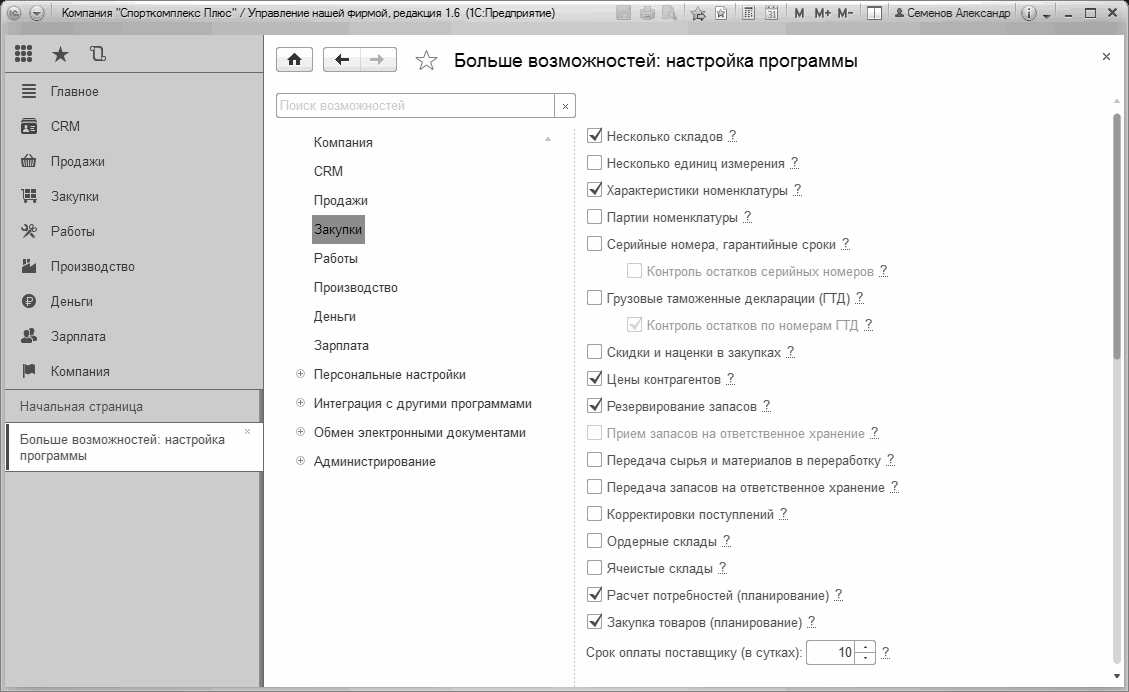1129x692 pixels.
Task: Add this page to favorites star
Action: (x=426, y=61)
